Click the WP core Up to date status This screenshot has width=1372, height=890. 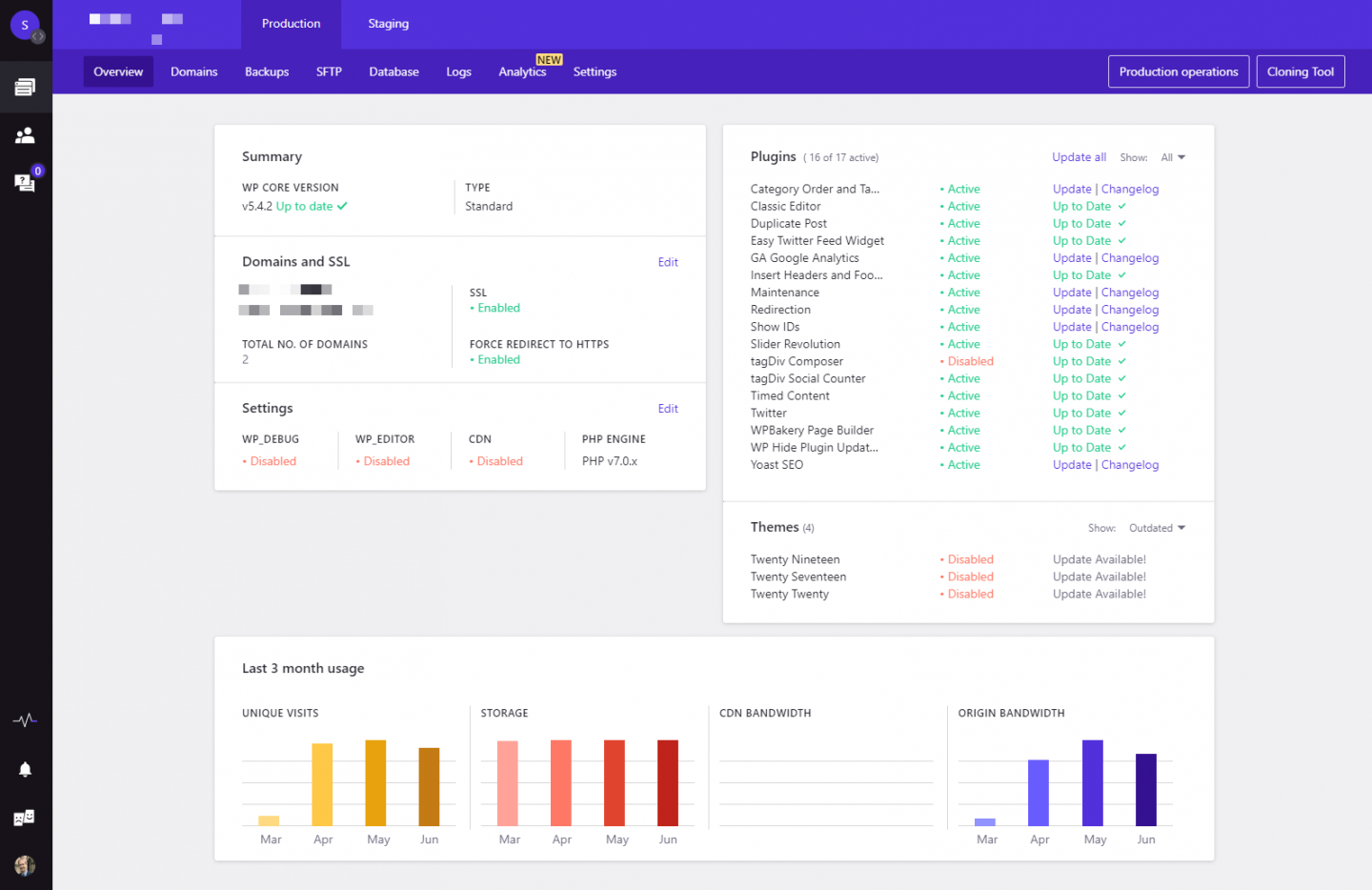click(312, 206)
